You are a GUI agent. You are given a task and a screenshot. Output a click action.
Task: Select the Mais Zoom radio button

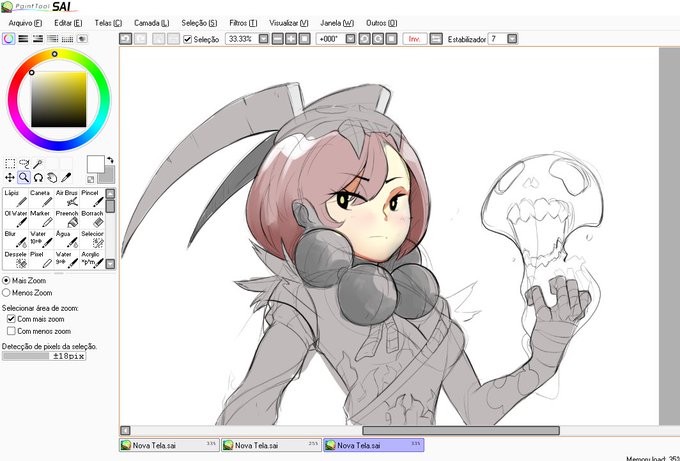click(x=6, y=281)
